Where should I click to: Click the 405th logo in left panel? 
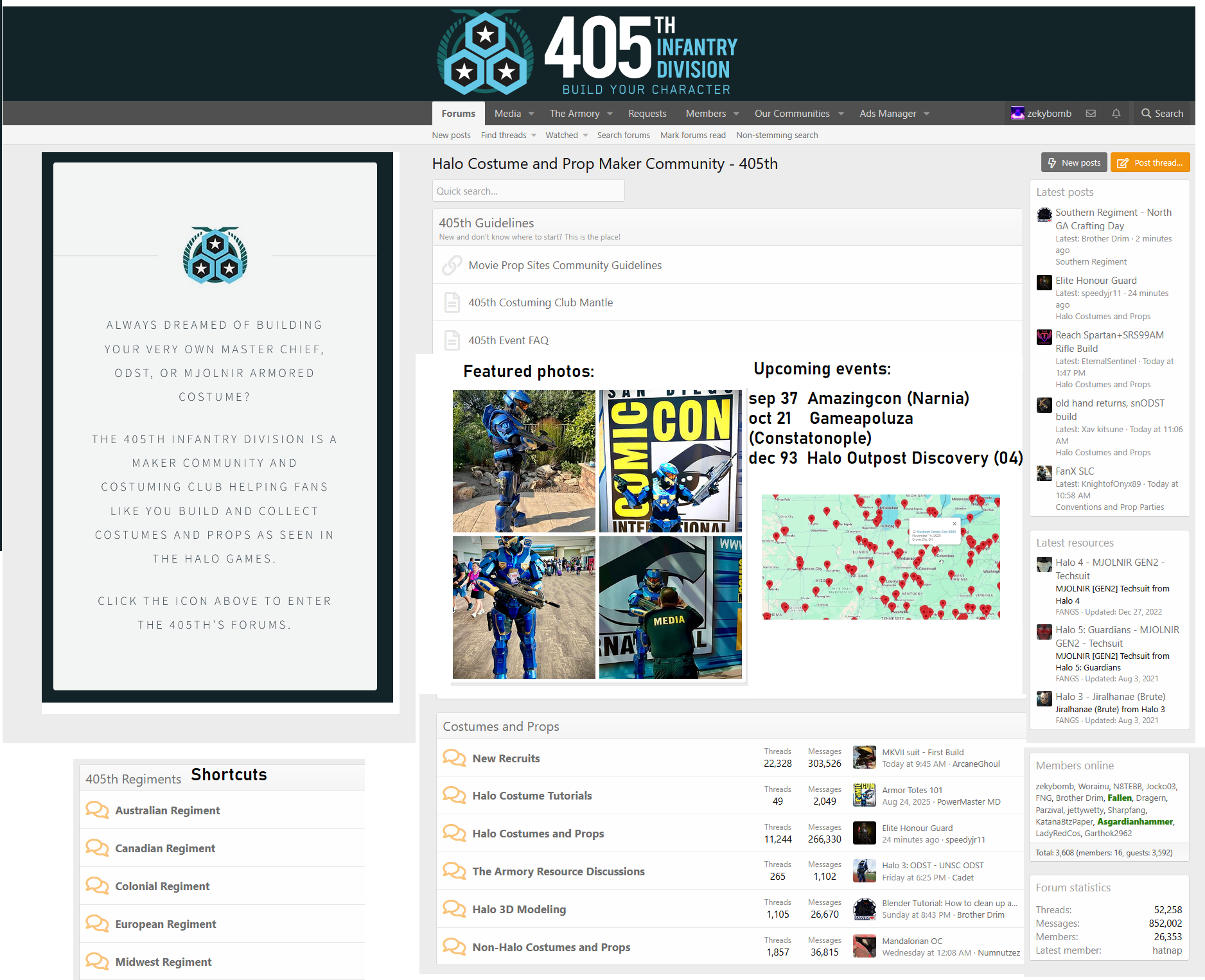[215, 256]
